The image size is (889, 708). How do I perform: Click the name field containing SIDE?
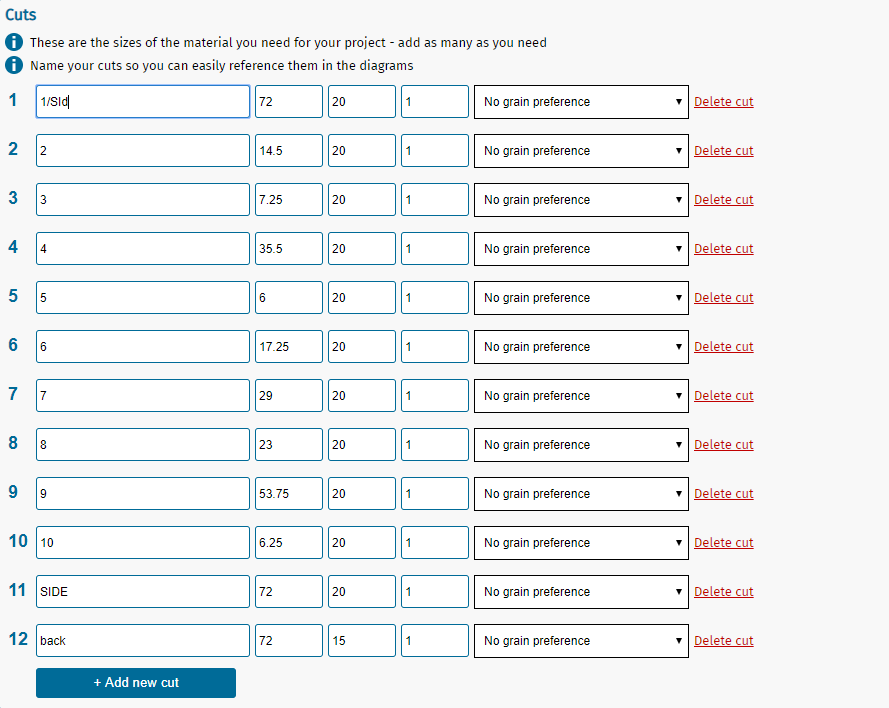(x=143, y=592)
